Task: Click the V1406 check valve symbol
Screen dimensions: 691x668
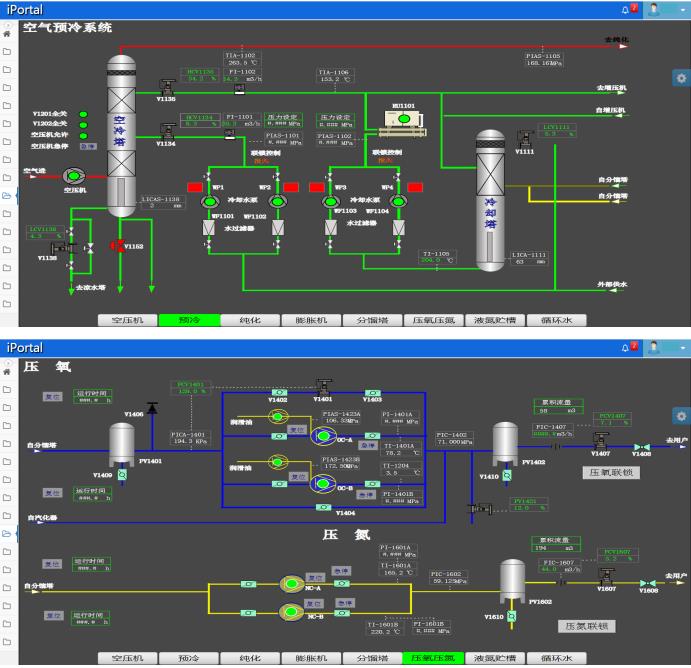Action: coord(151,406)
